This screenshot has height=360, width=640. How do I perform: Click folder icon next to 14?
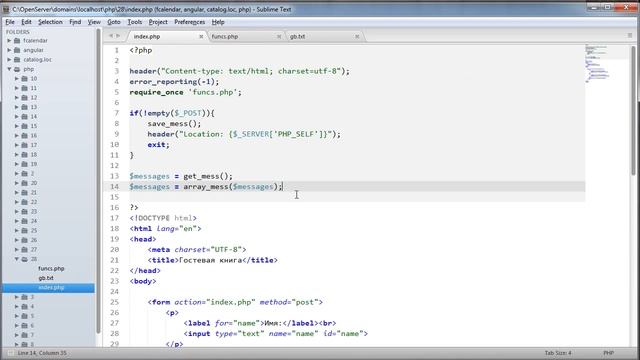pos(24,116)
